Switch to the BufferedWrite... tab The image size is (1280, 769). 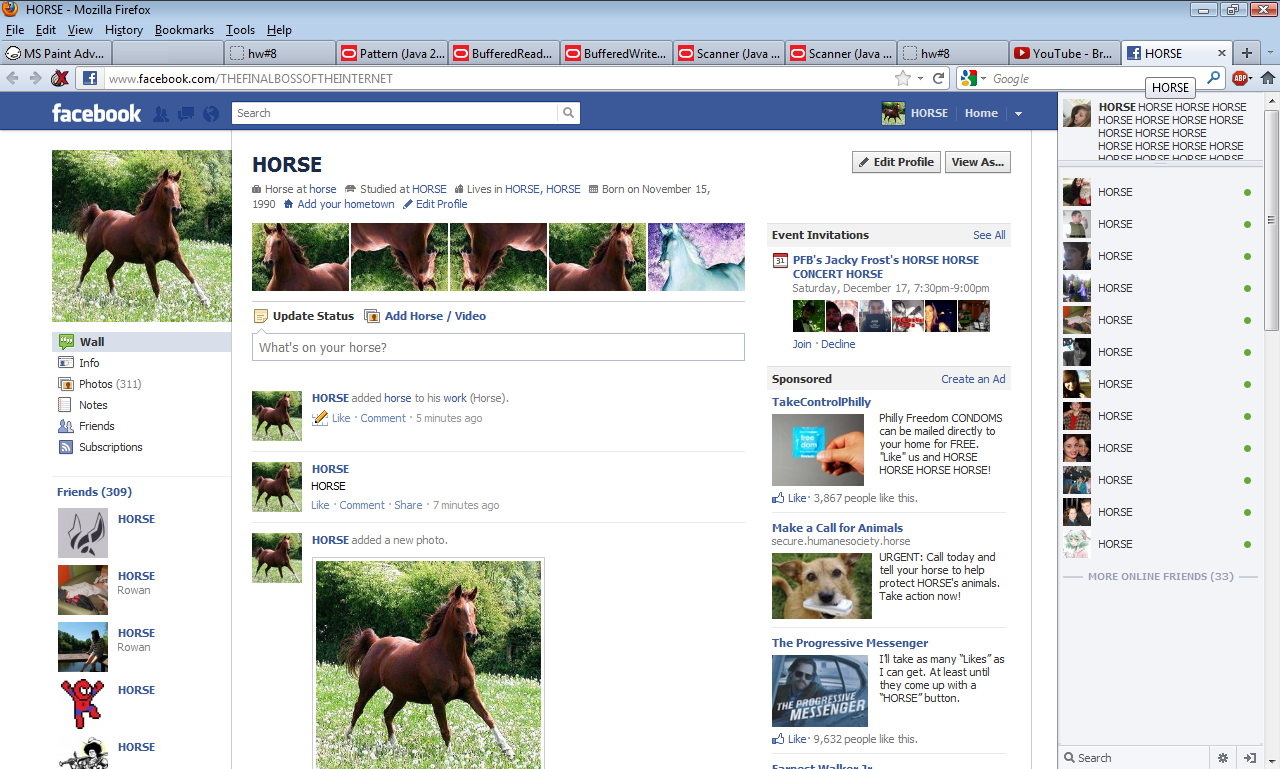tap(616, 53)
